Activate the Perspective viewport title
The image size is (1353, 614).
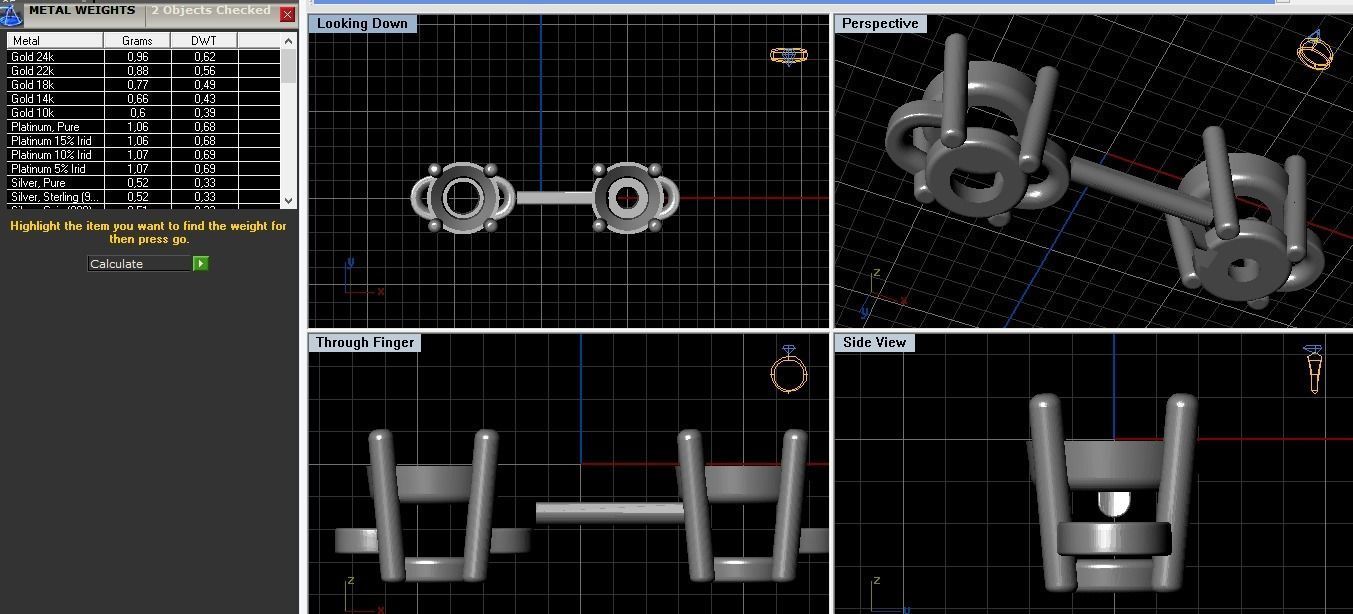click(880, 23)
